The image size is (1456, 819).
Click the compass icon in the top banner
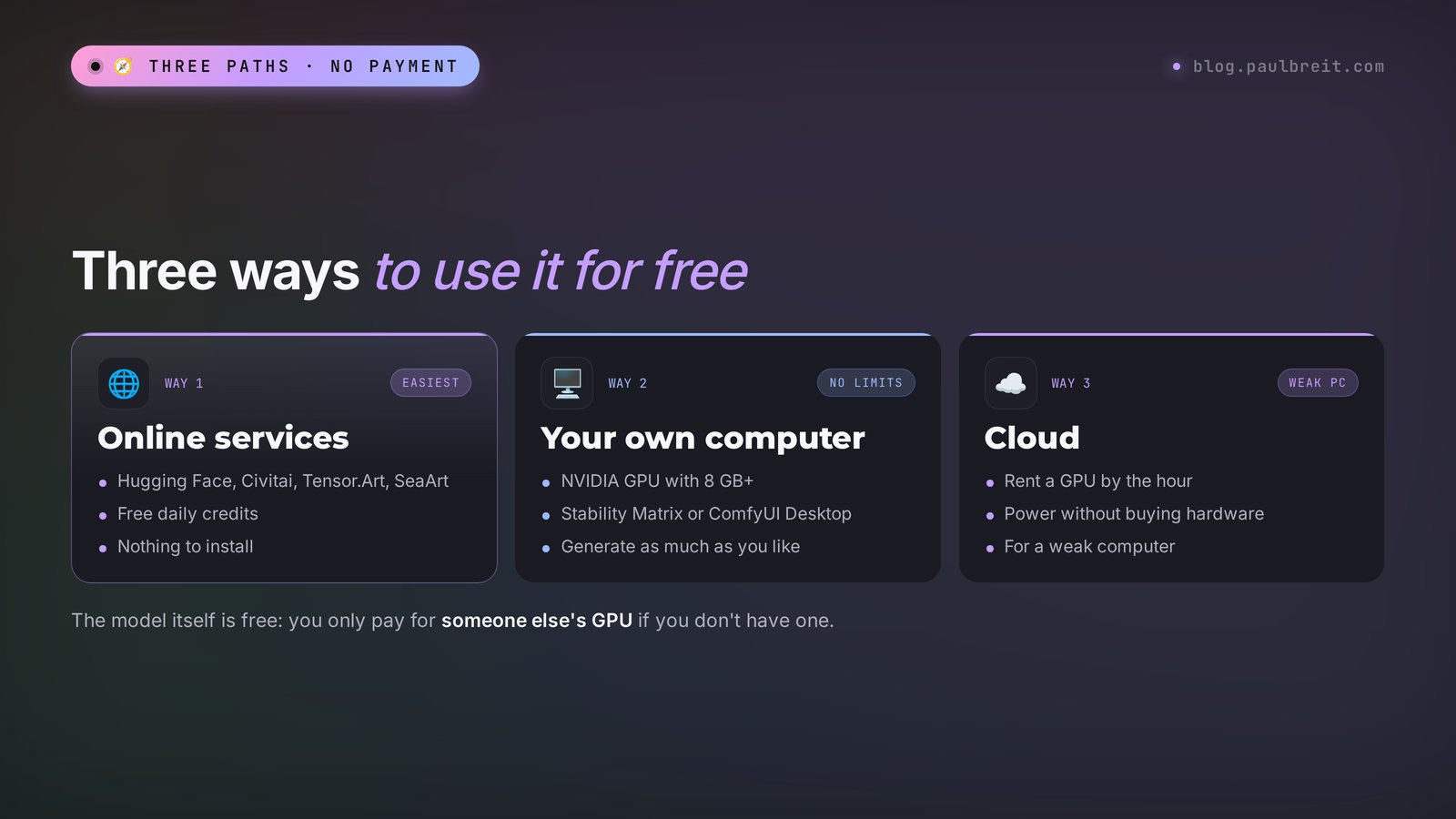[x=123, y=66]
